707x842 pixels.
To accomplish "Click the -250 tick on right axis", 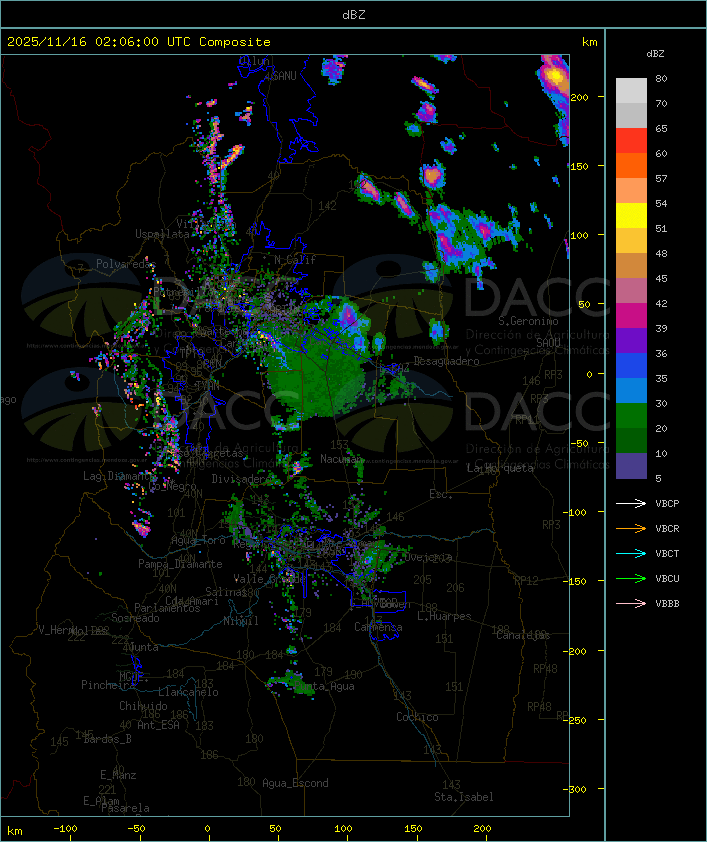I will click(577, 720).
